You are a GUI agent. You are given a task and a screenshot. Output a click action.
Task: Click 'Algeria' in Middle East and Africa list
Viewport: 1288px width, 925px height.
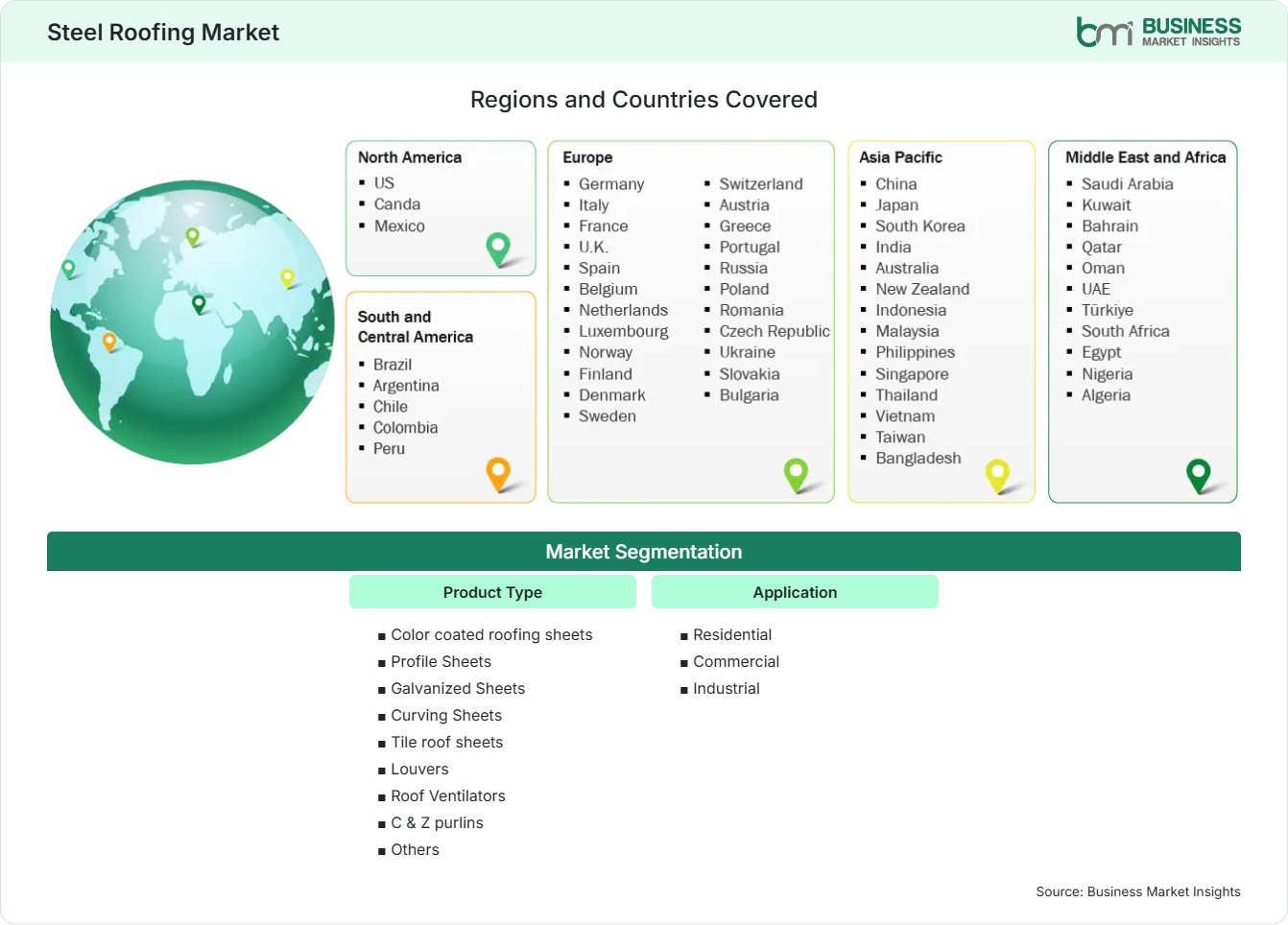pos(1106,395)
